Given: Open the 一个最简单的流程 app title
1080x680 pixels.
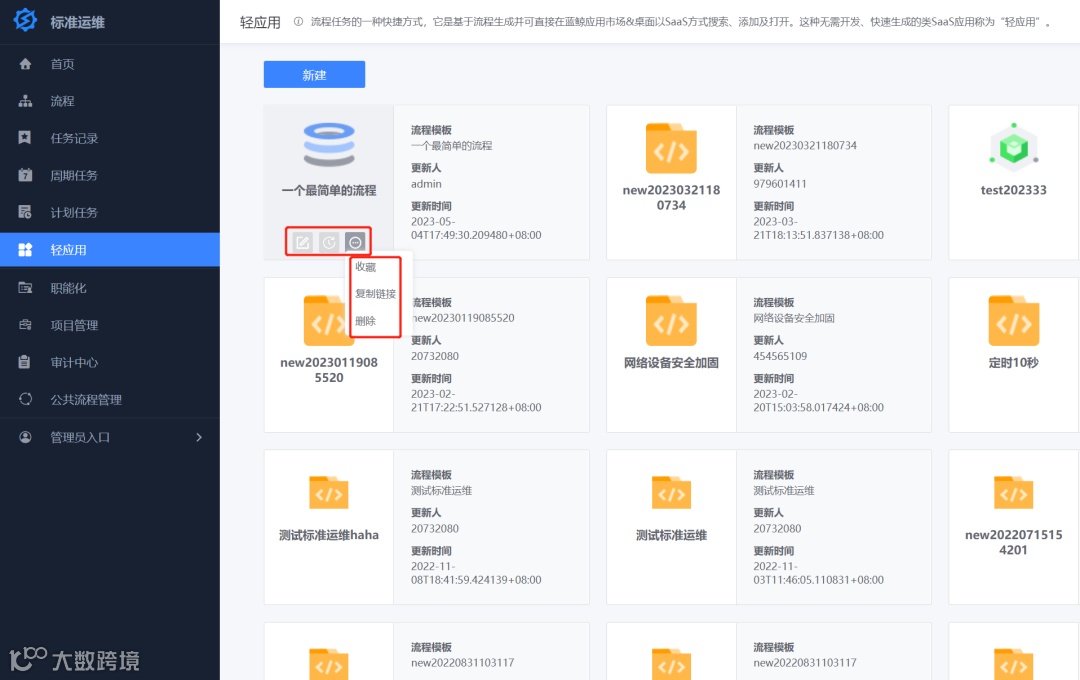Looking at the screenshot, I should coord(329,190).
